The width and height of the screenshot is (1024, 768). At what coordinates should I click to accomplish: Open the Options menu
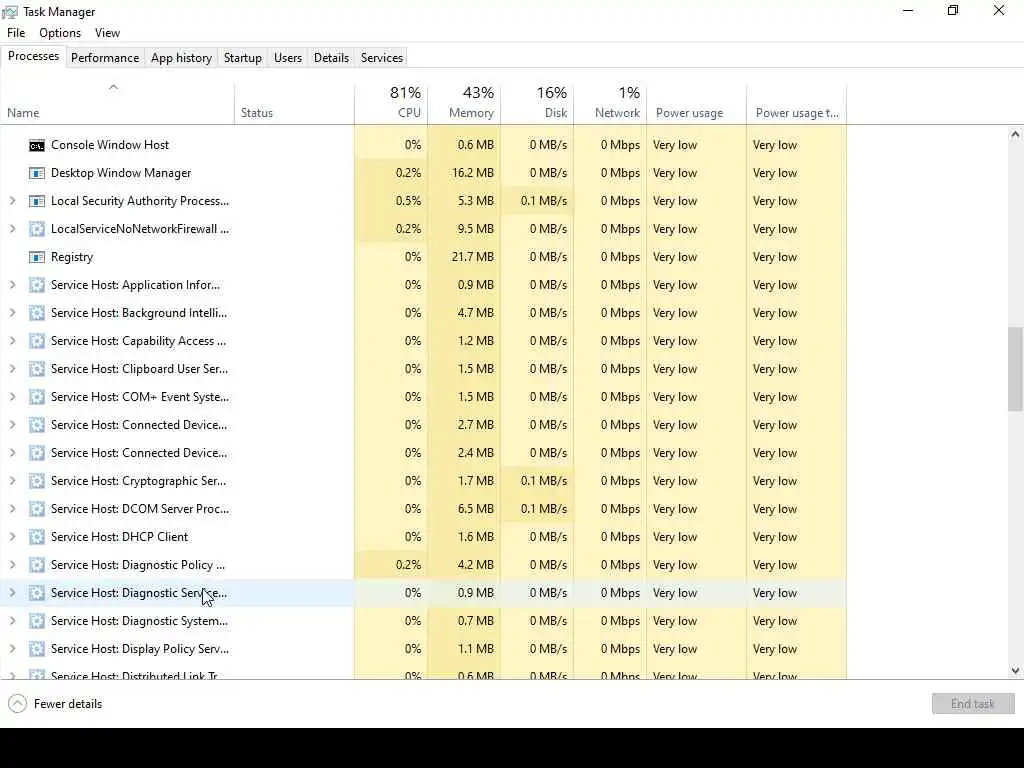60,33
